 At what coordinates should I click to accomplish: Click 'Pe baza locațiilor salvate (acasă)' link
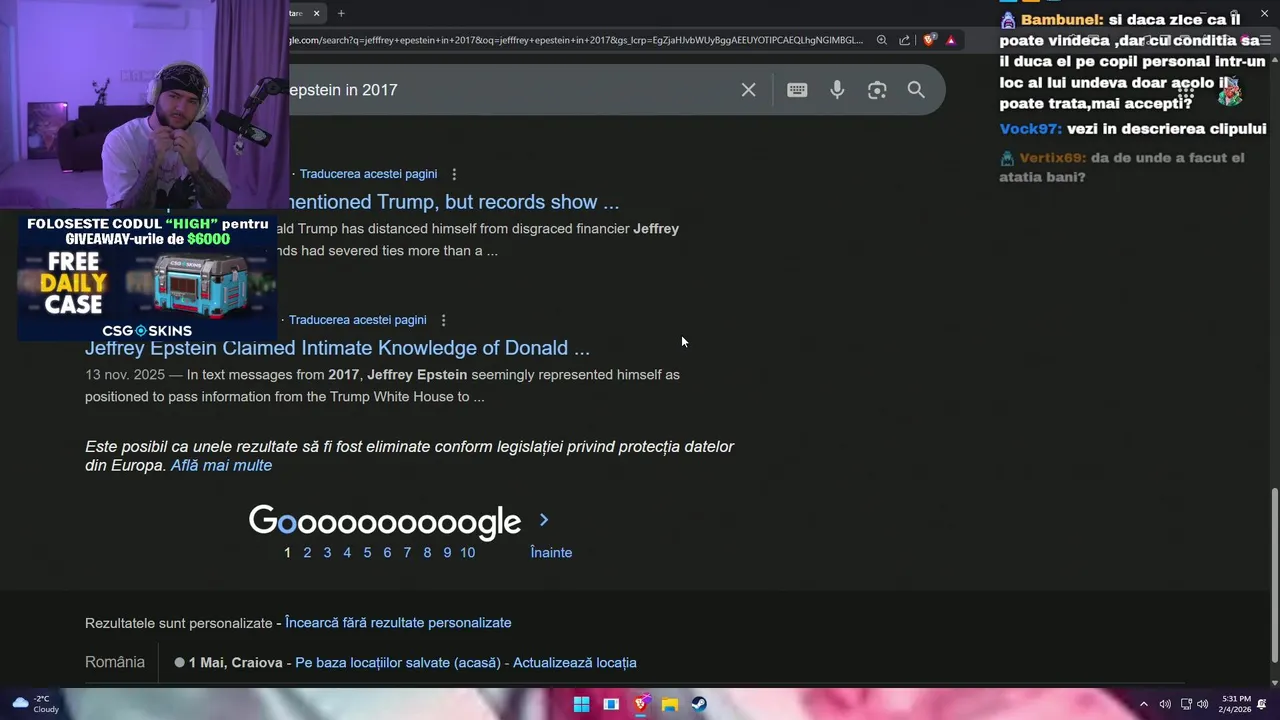[x=398, y=663]
